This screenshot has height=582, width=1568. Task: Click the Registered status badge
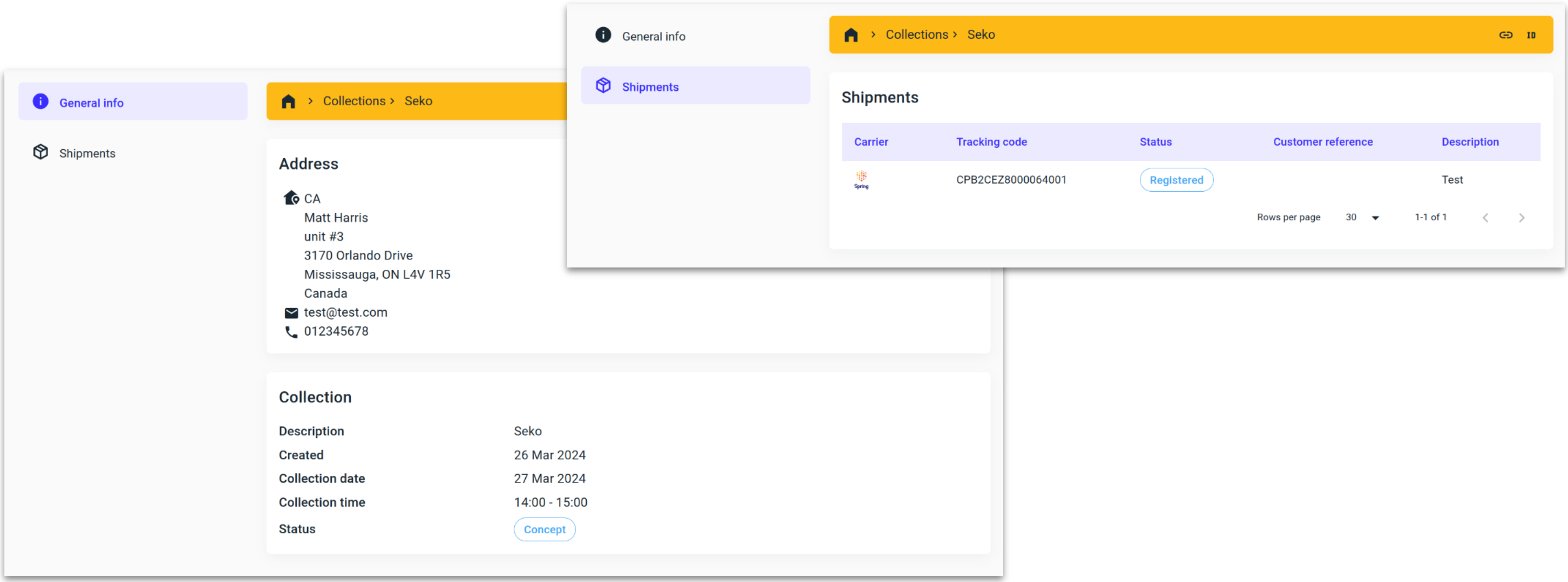(1176, 180)
